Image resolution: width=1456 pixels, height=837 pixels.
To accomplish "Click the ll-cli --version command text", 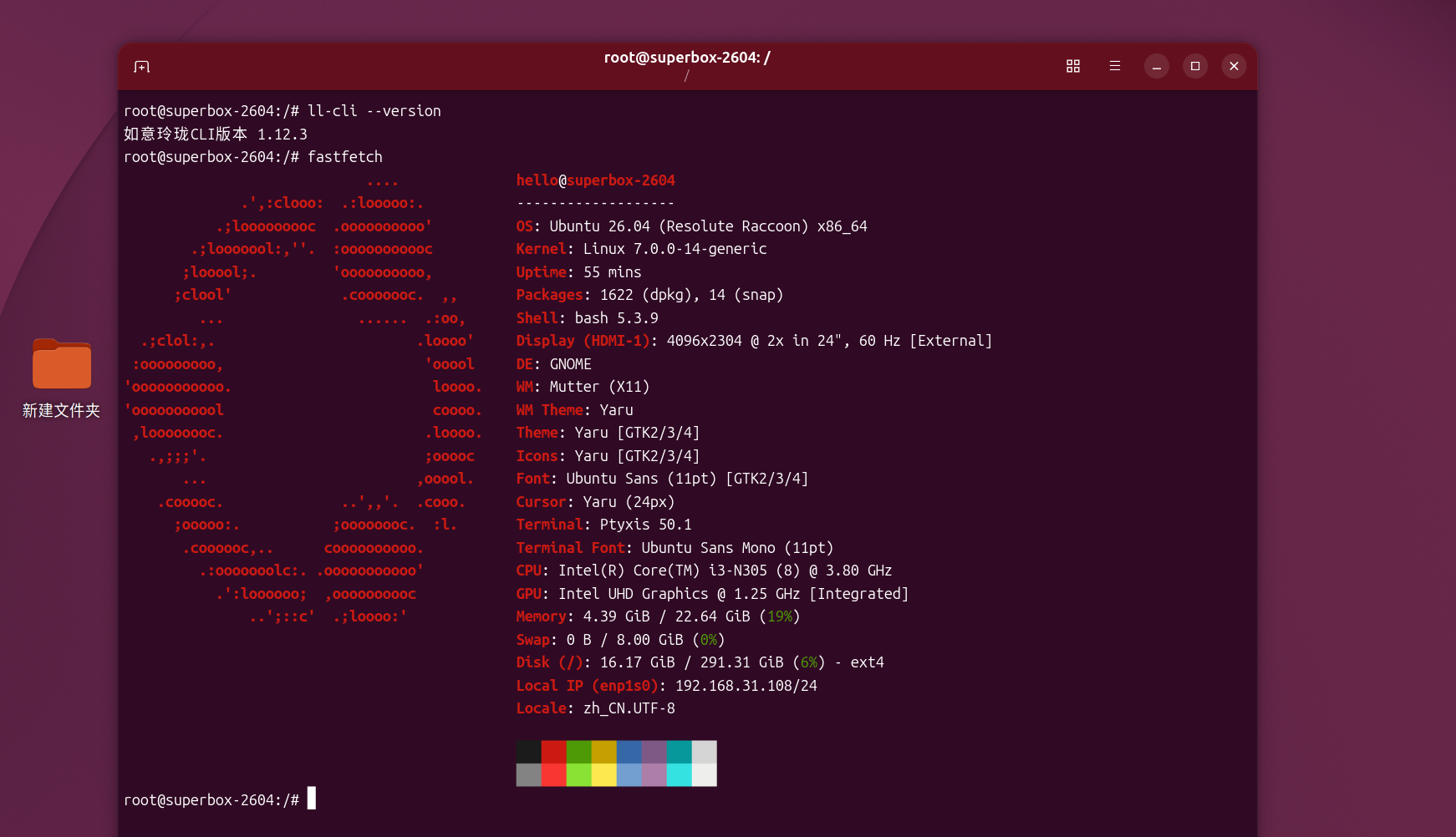I will coord(374,111).
